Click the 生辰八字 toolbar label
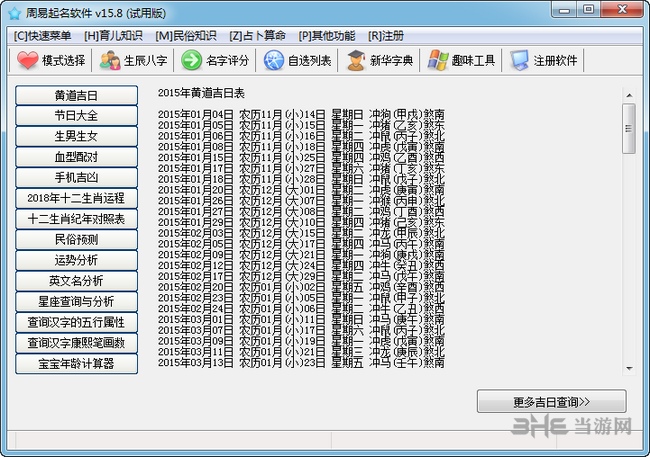 (146, 61)
